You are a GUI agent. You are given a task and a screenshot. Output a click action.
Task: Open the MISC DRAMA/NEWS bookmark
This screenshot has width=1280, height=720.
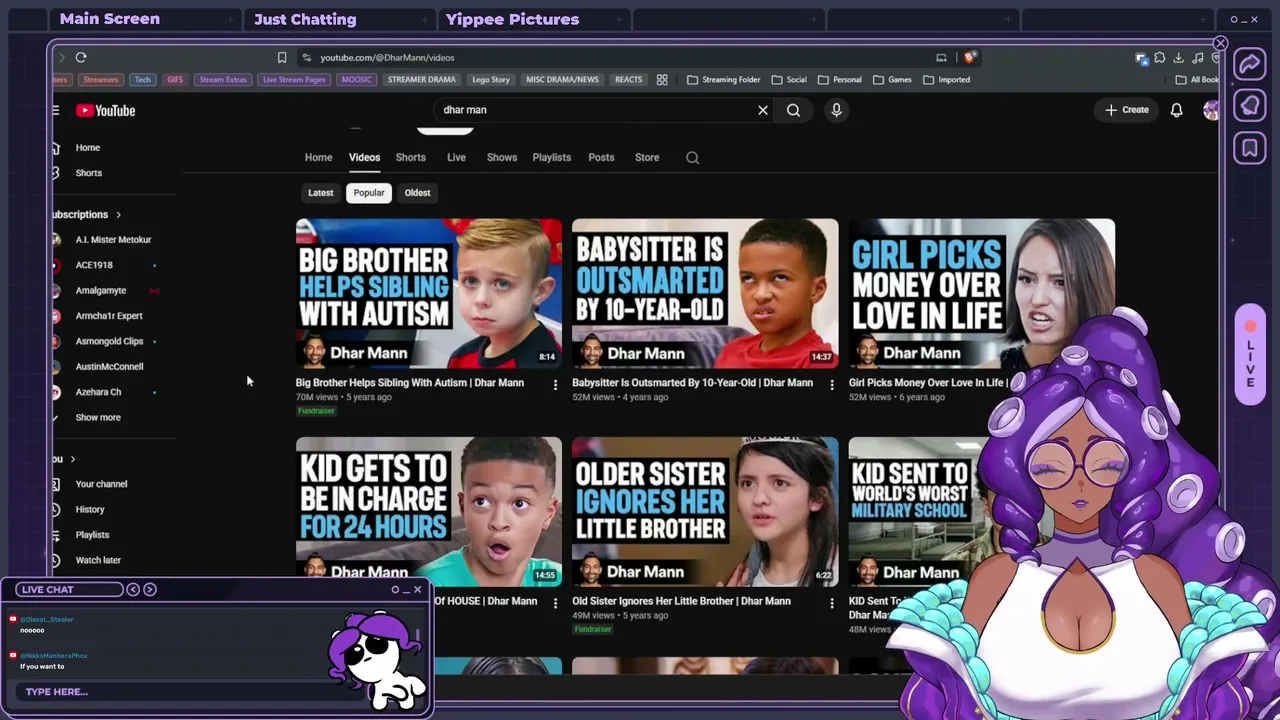point(562,80)
